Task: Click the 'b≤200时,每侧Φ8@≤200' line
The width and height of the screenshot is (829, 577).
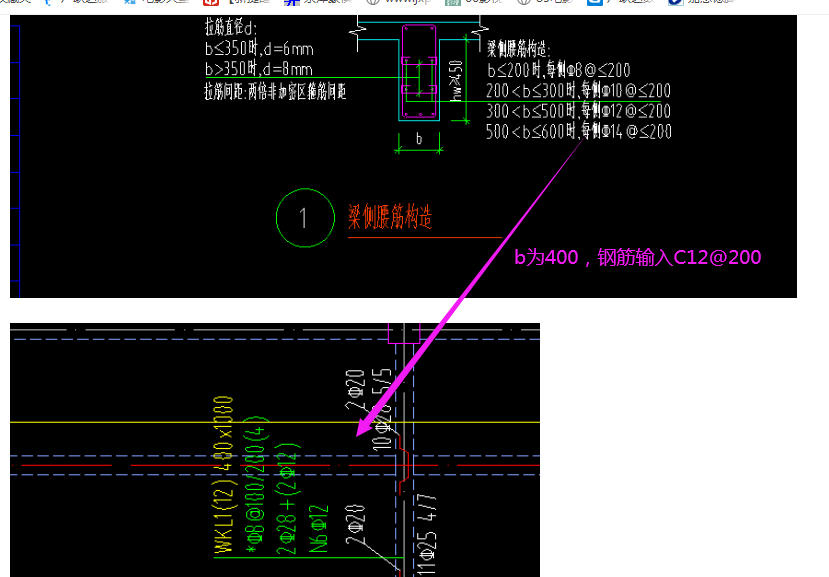Action: 559,70
